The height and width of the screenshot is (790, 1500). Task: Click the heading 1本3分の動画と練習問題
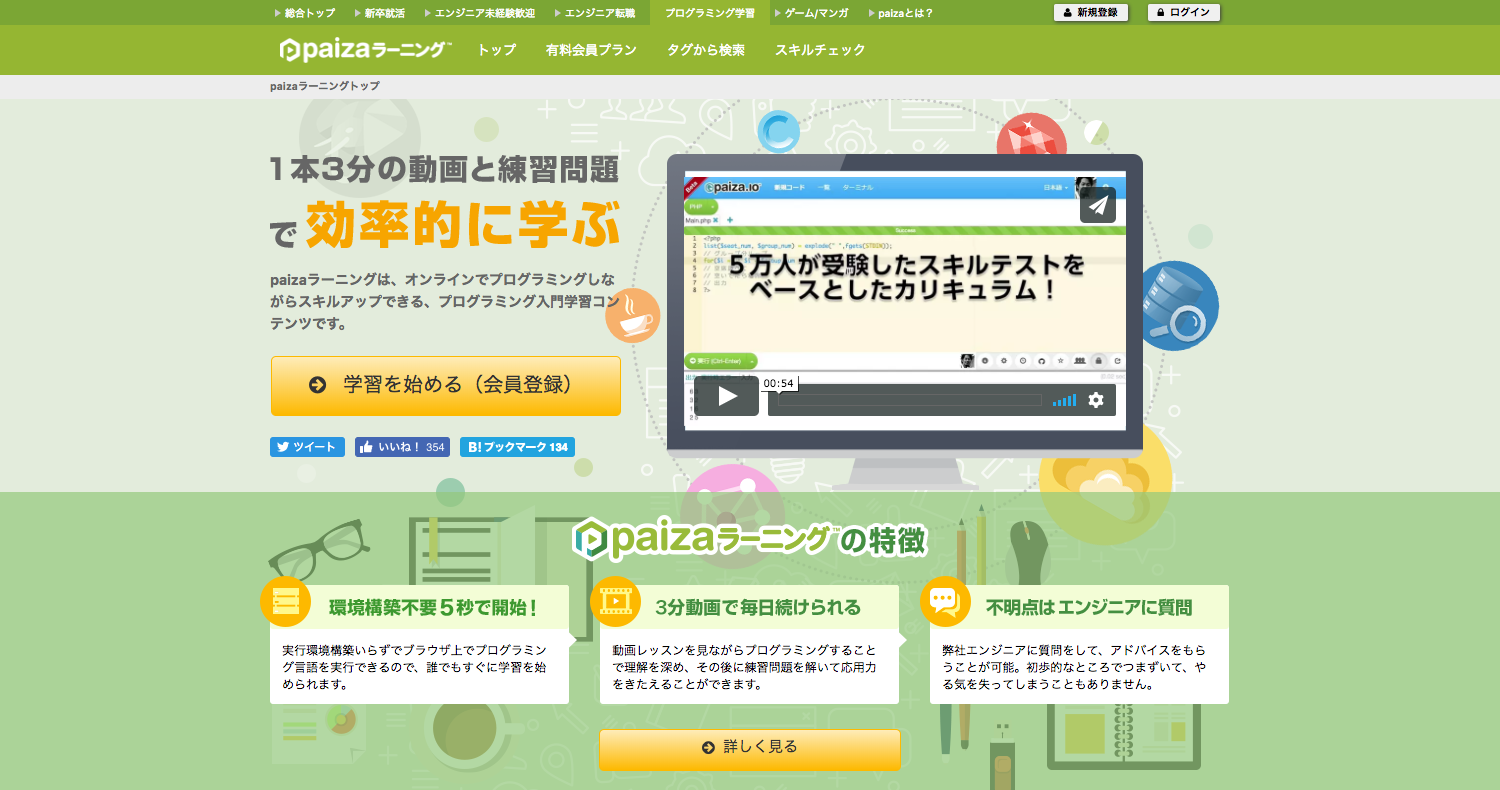[x=444, y=169]
